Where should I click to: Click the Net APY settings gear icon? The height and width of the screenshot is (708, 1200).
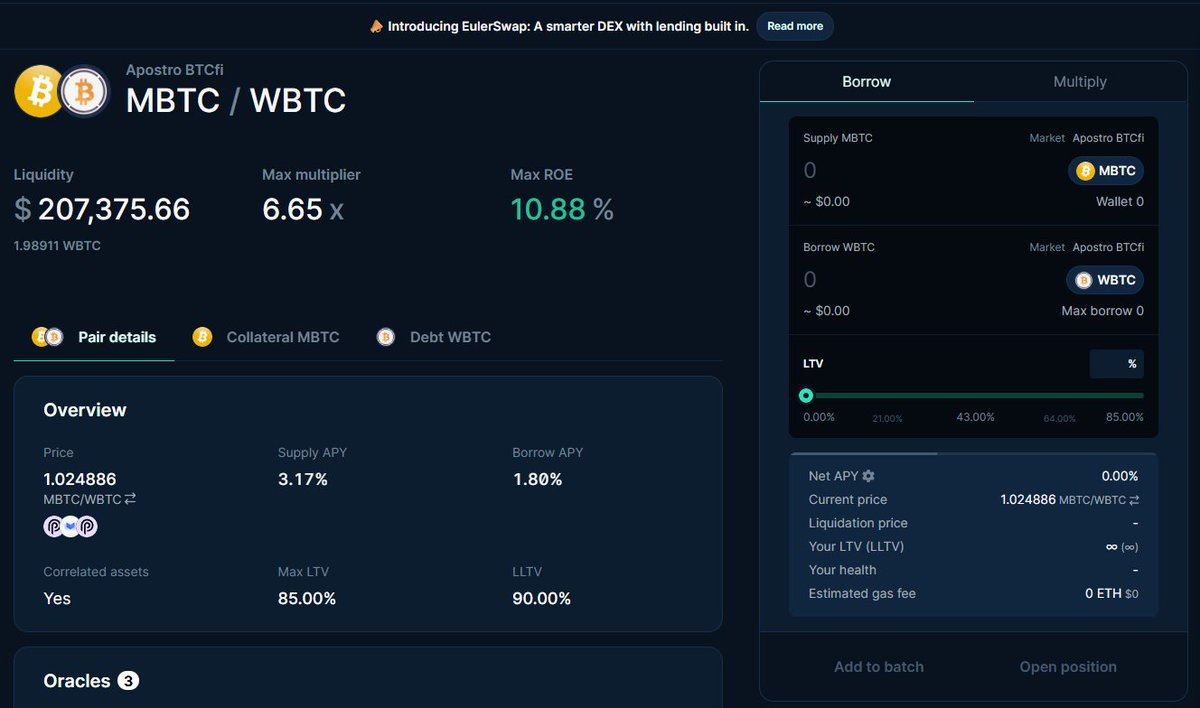[x=868, y=476]
